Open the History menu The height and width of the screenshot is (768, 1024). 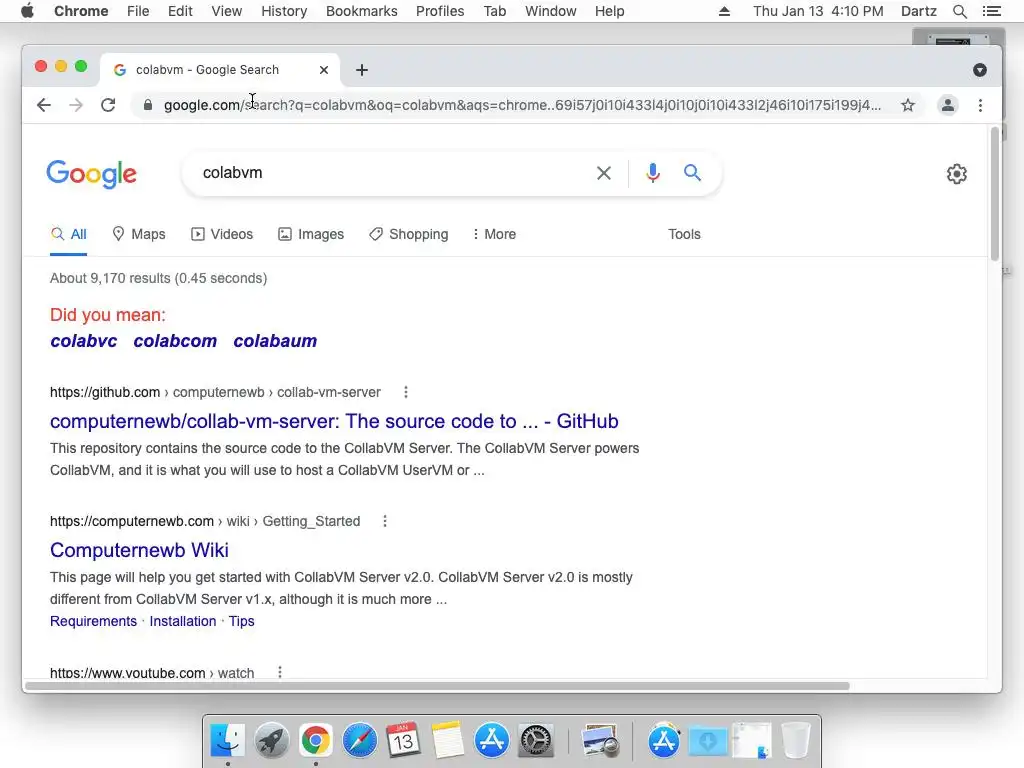284,11
